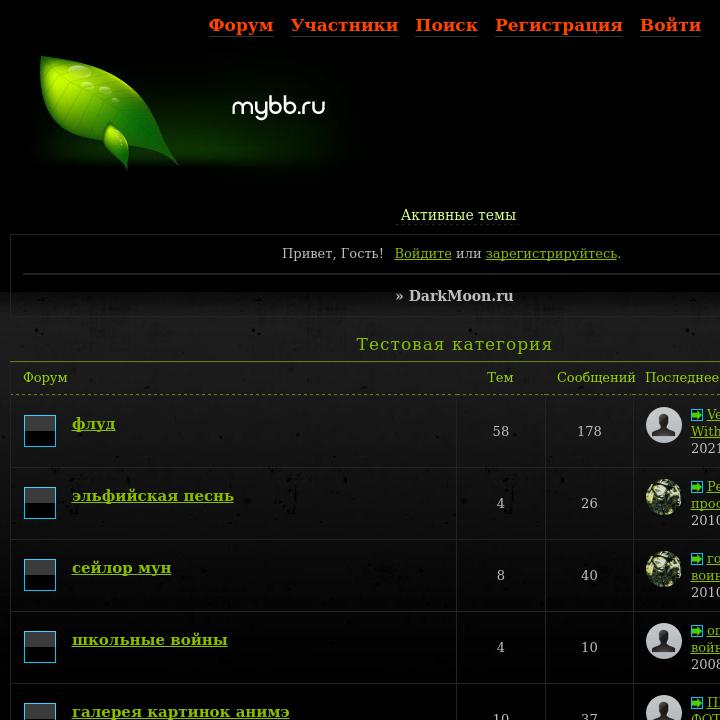Viewport: 720px width, 720px height.
Task: Click topic count 58 for флуд
Action: point(501,431)
